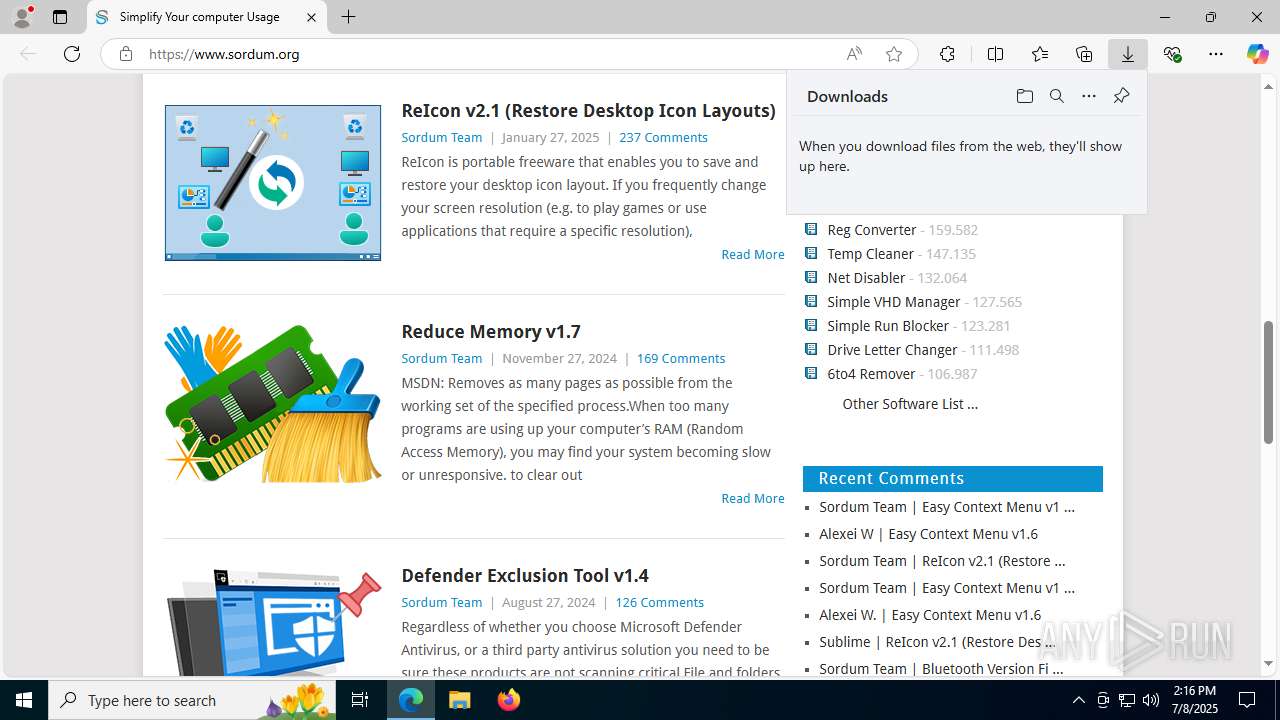Open downloads folder icon in panel
Image resolution: width=1280 pixels, height=720 pixels.
1024,96
